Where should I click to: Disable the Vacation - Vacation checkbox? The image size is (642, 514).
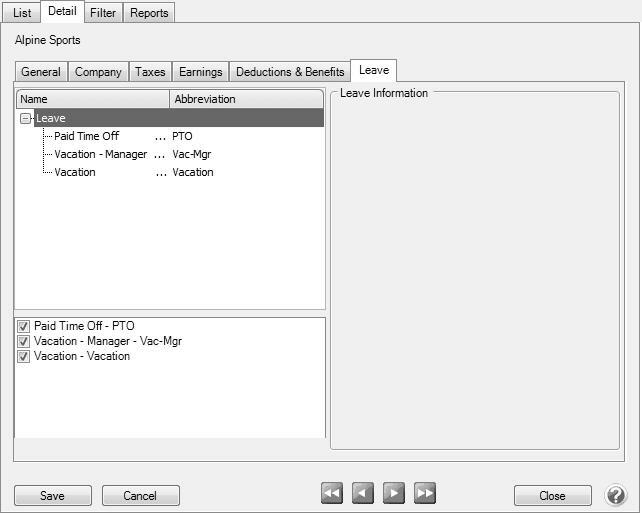pyautogui.click(x=24, y=356)
